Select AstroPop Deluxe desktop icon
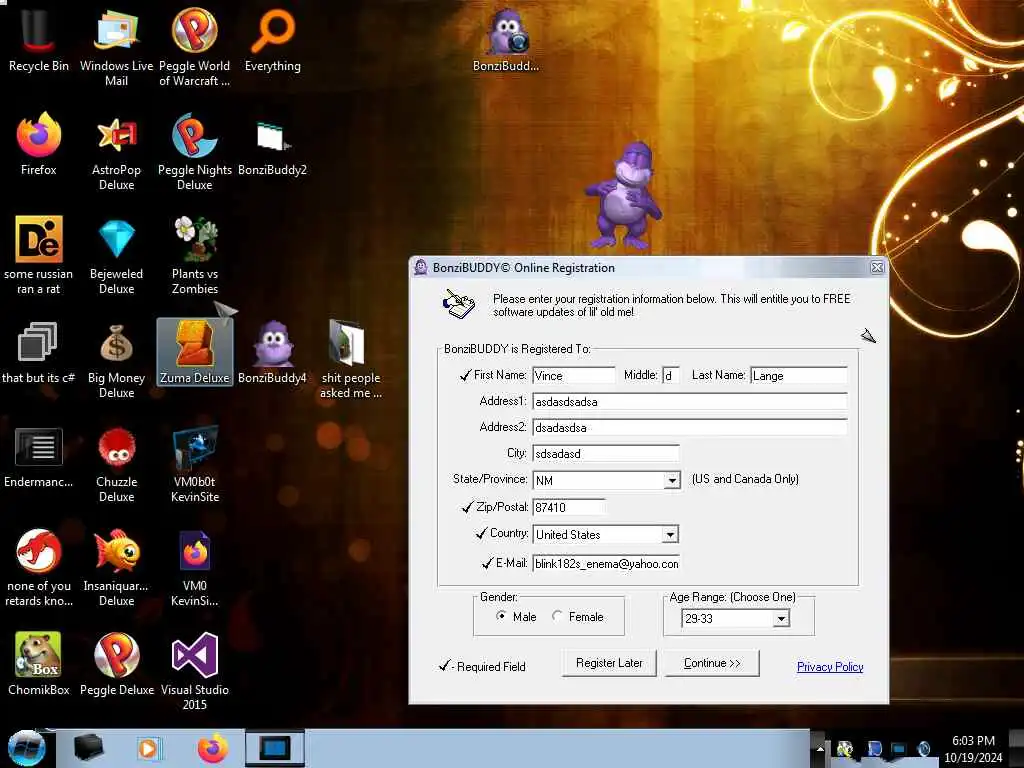 click(x=116, y=152)
